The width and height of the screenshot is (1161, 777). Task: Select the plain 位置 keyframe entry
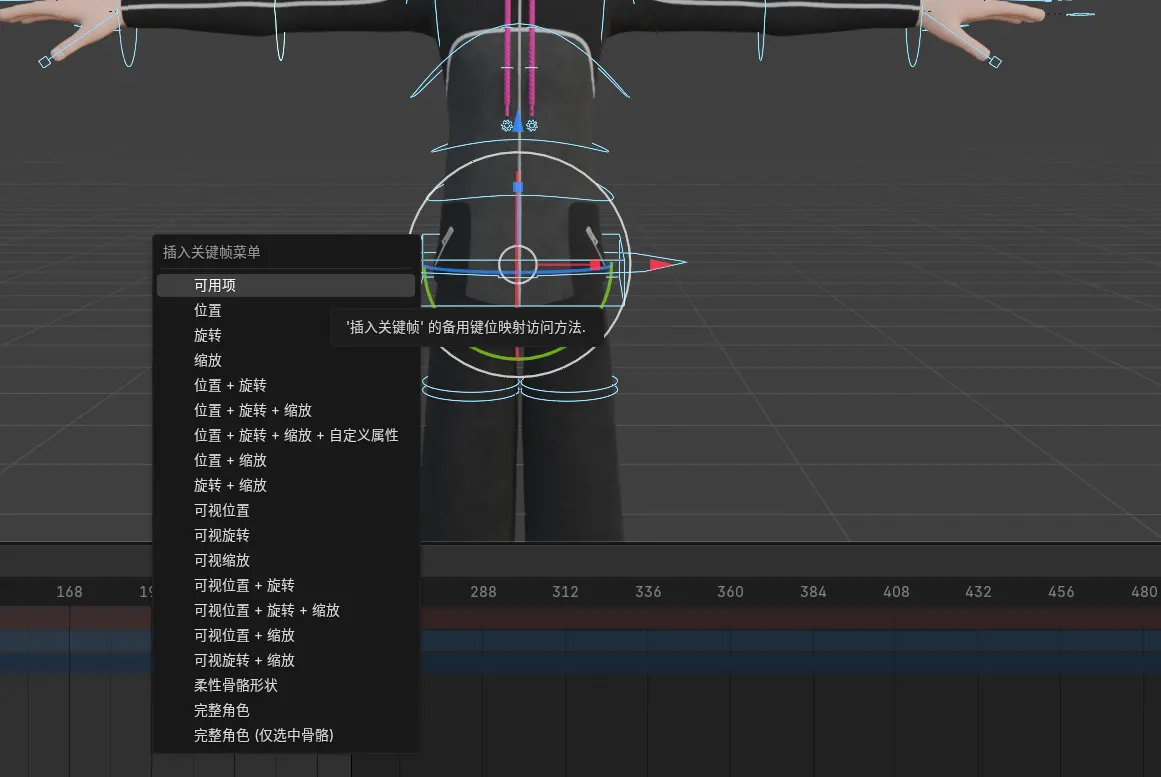coord(286,311)
